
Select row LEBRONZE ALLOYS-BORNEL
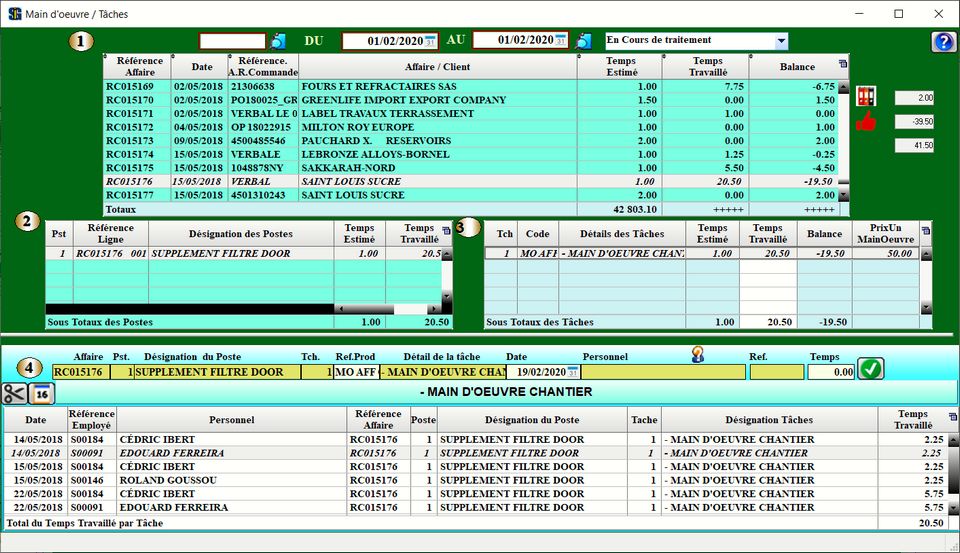coord(470,154)
